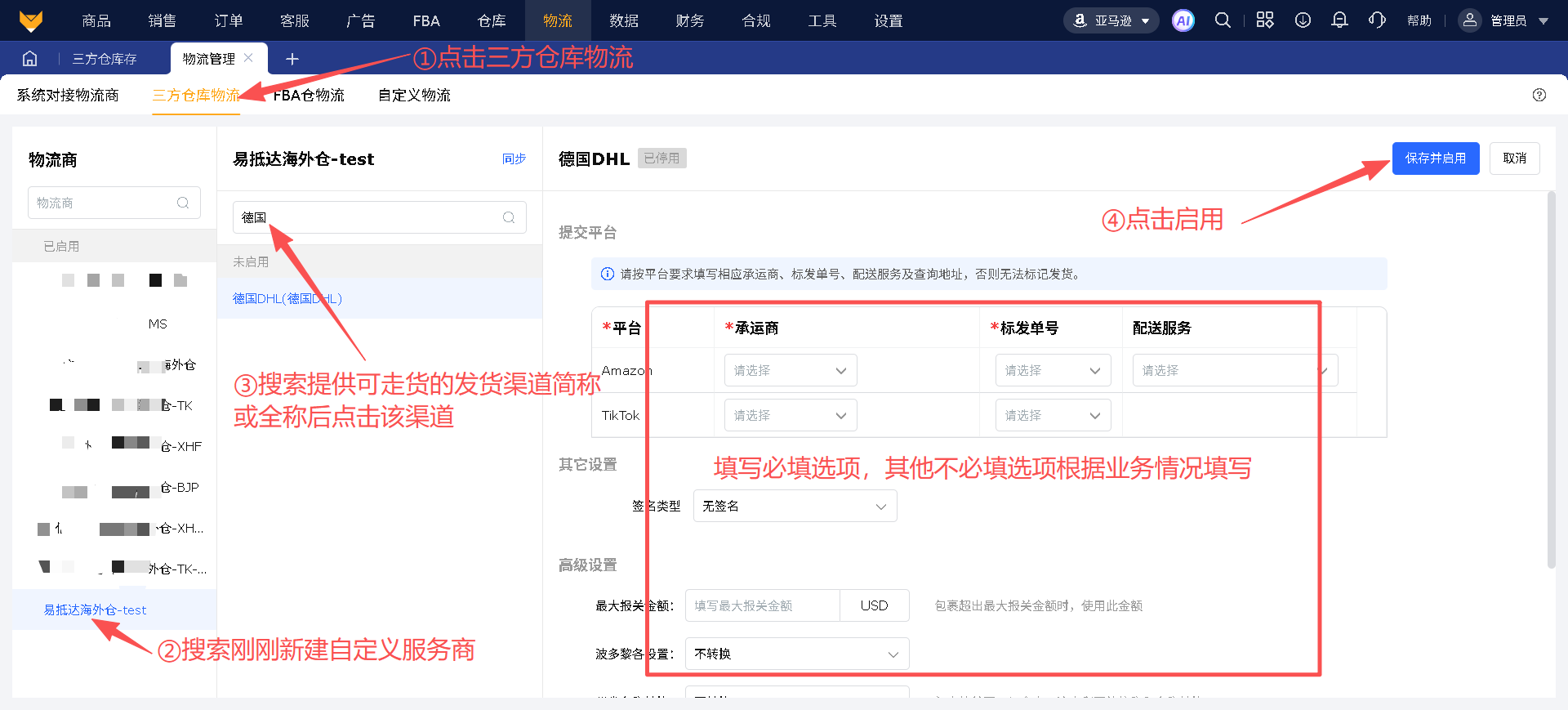This screenshot has width=1568, height=710.
Task: Click the top bar search magnifier icon
Action: point(1223,20)
